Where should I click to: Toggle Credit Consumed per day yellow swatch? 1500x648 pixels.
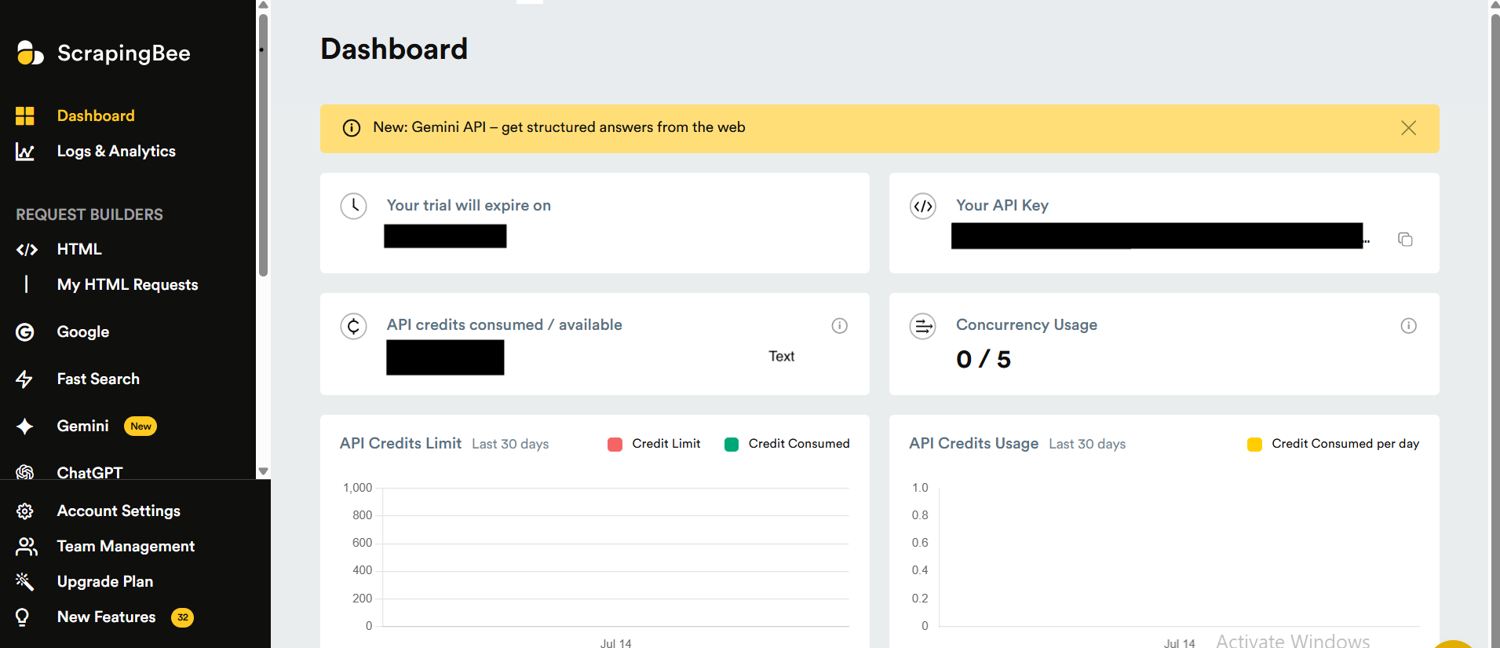coord(1254,444)
